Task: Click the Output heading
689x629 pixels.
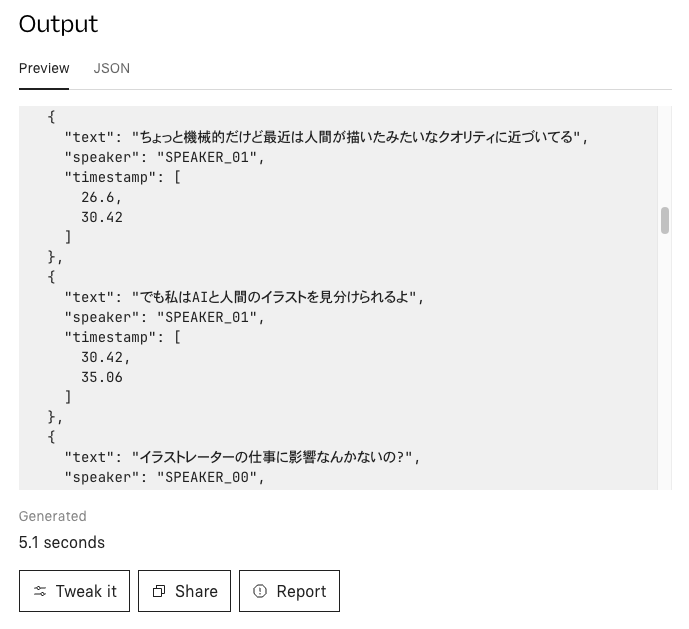Action: (x=59, y=24)
